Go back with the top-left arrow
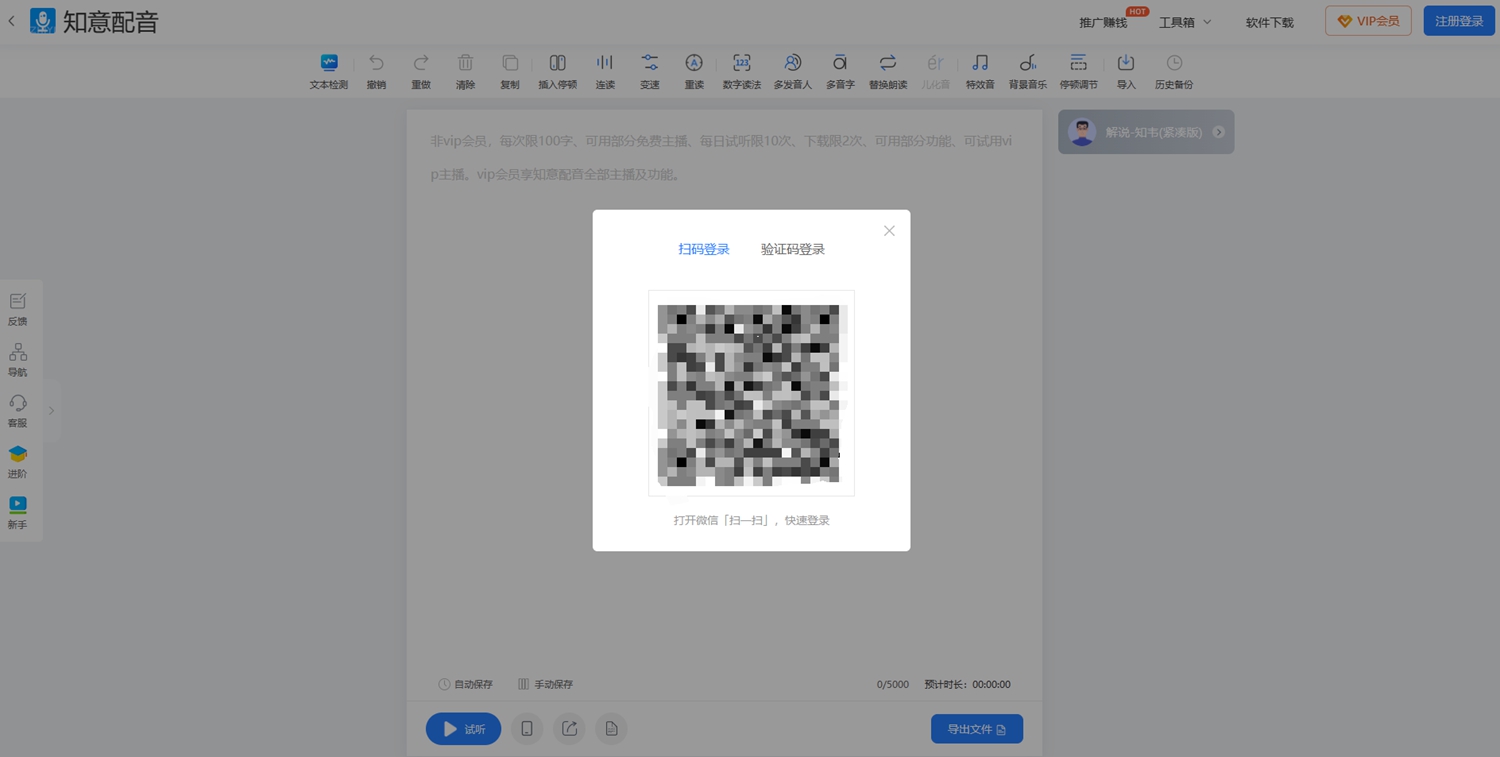Image resolution: width=1500 pixels, height=757 pixels. pos(11,21)
